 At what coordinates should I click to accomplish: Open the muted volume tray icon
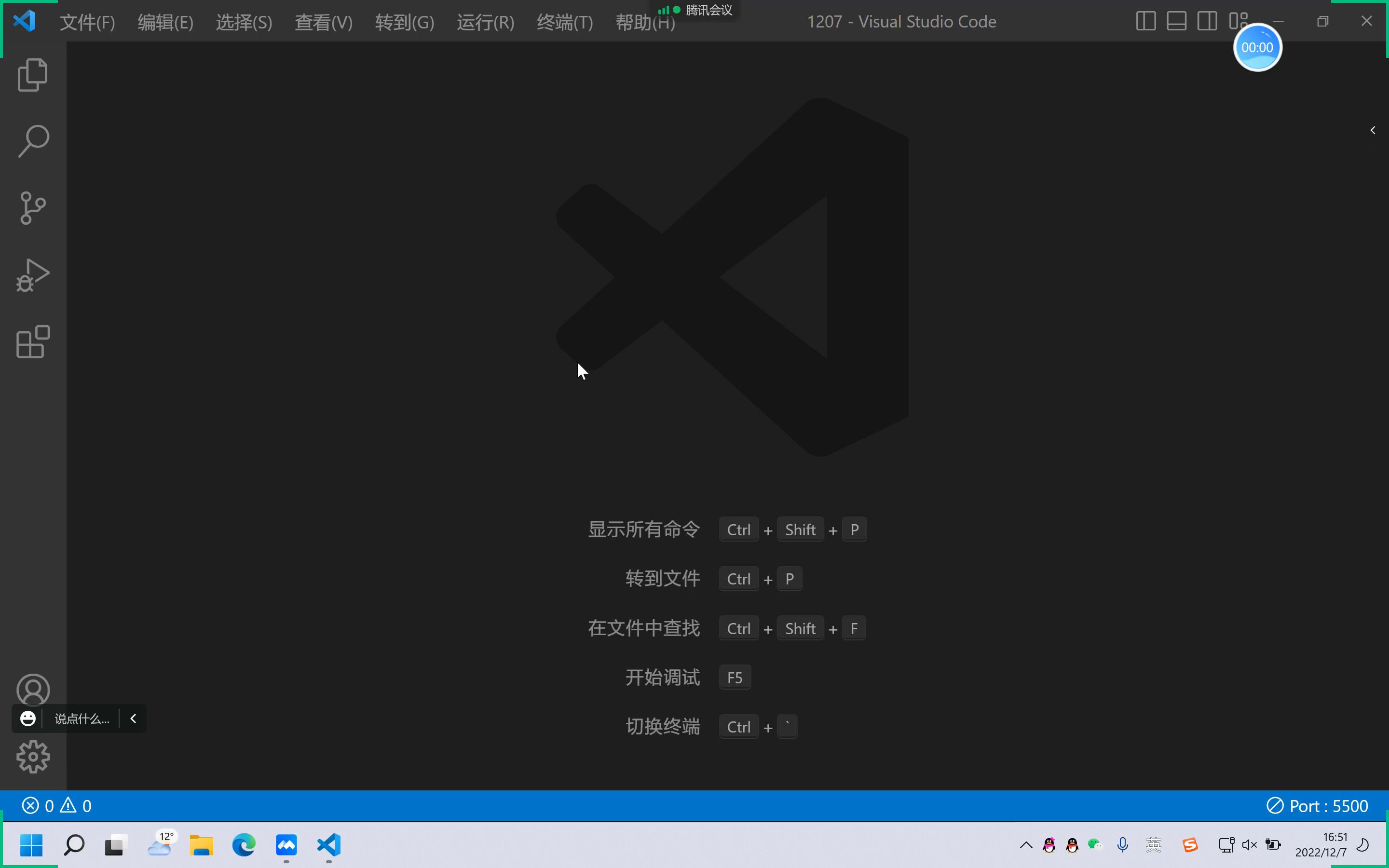pyautogui.click(x=1250, y=845)
